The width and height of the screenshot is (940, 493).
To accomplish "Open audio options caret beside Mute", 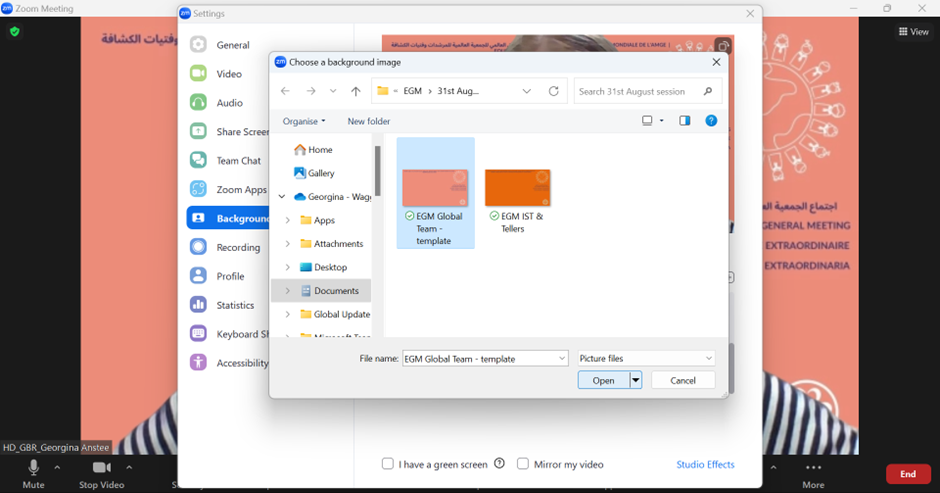I will pos(57,467).
